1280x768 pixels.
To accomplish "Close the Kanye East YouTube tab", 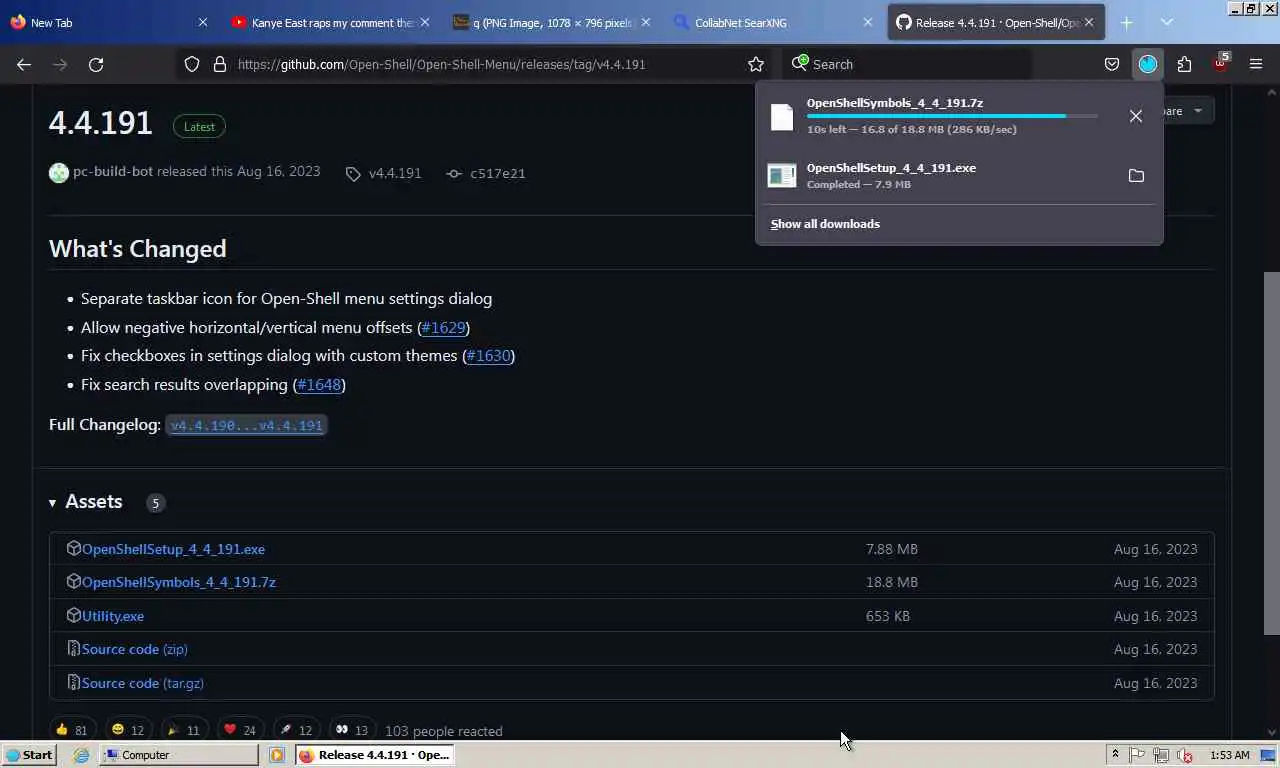I will point(425,22).
